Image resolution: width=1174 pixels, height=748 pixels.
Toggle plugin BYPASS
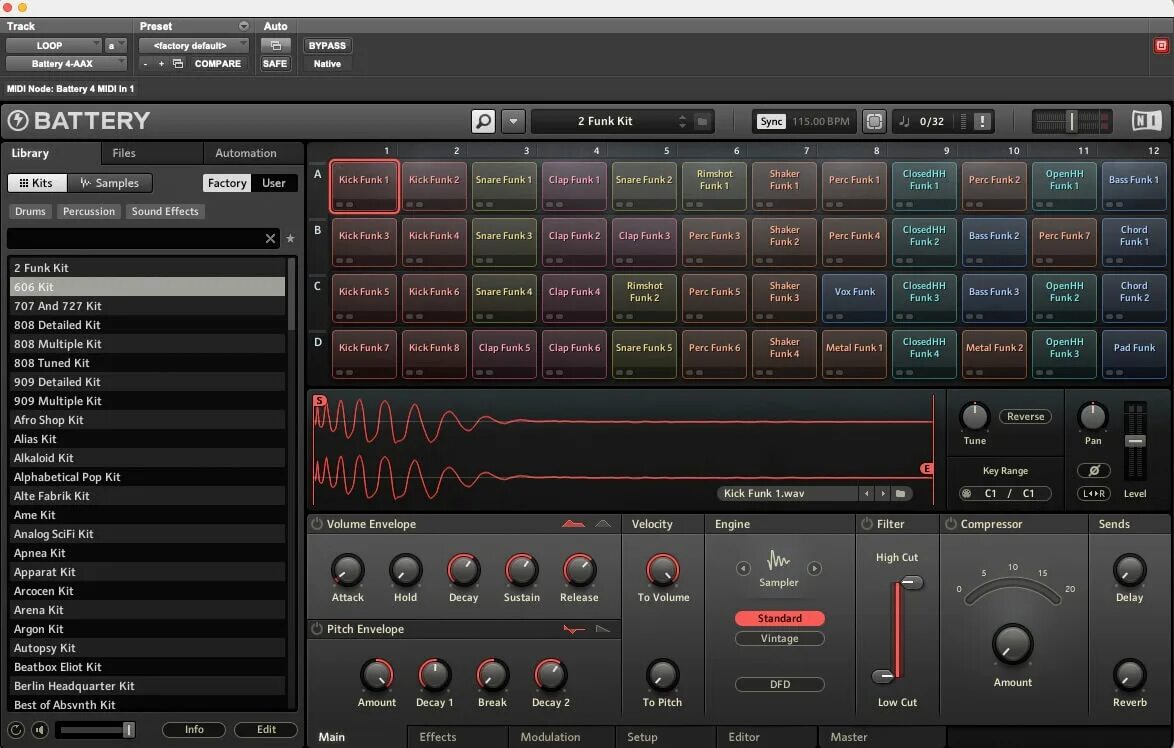click(x=327, y=46)
